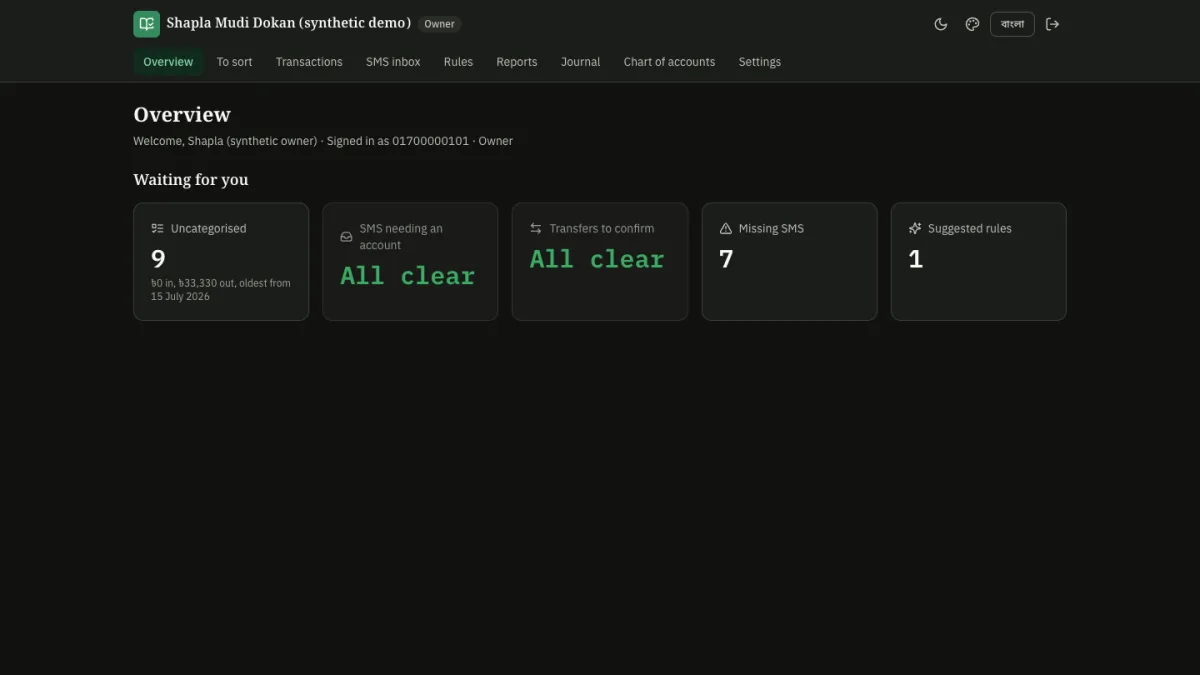
Task: Open the color theme palette
Action: click(x=972, y=24)
